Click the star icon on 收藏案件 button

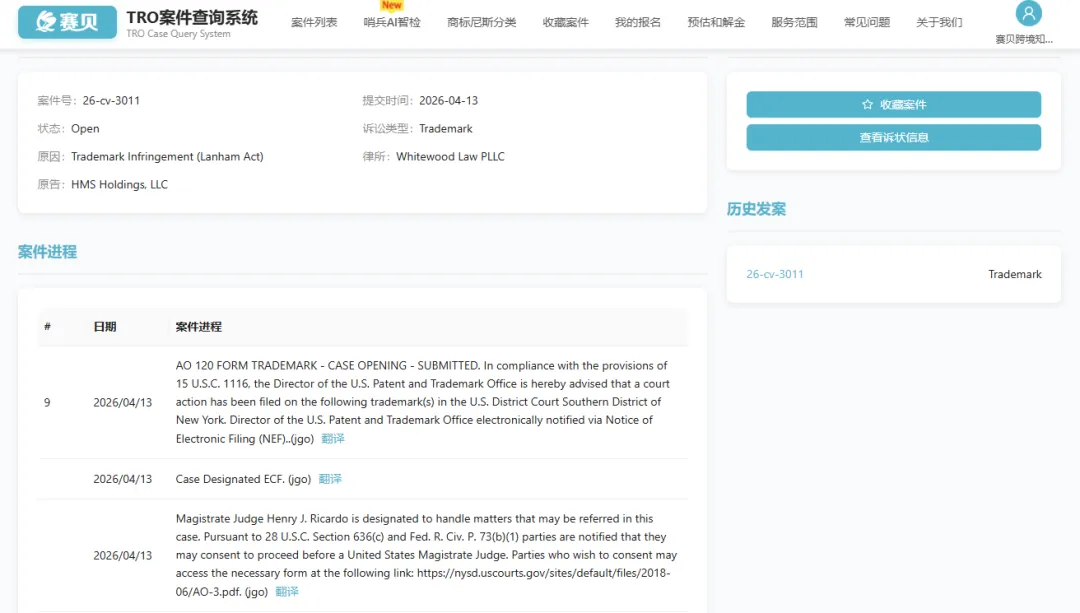[867, 105]
